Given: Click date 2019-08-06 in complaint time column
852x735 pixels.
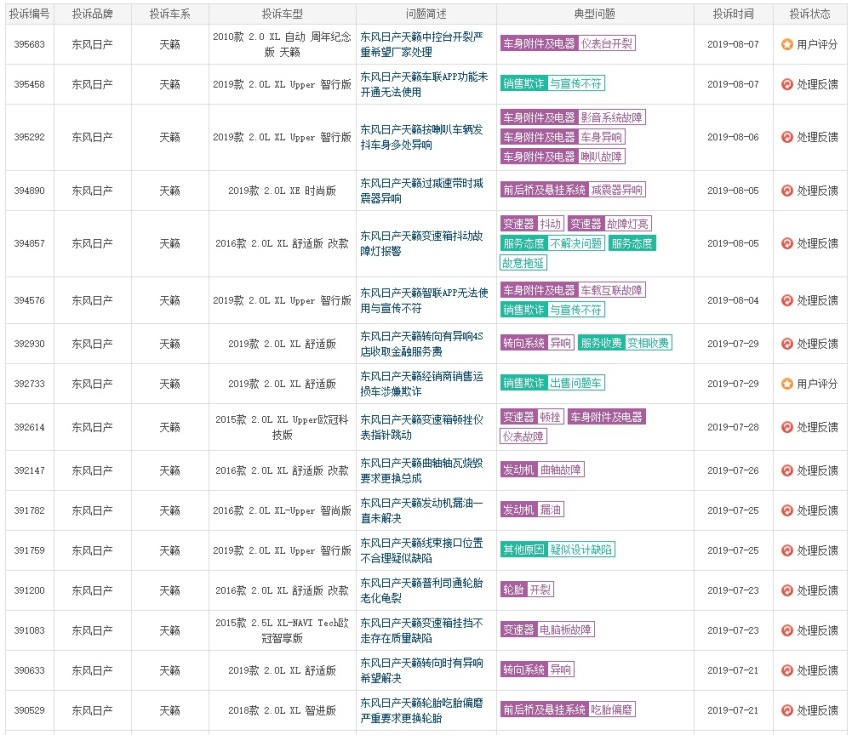Looking at the screenshot, I should coord(733,137).
